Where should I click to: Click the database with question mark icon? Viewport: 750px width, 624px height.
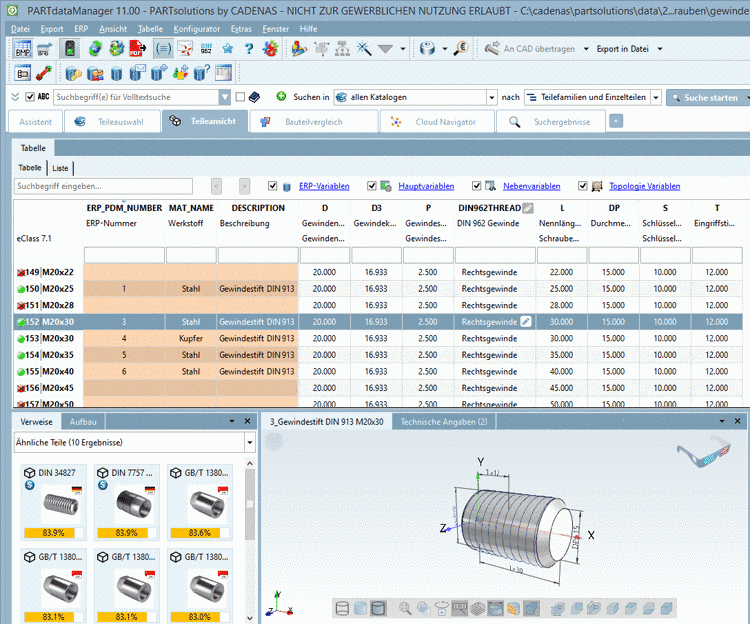(201, 73)
